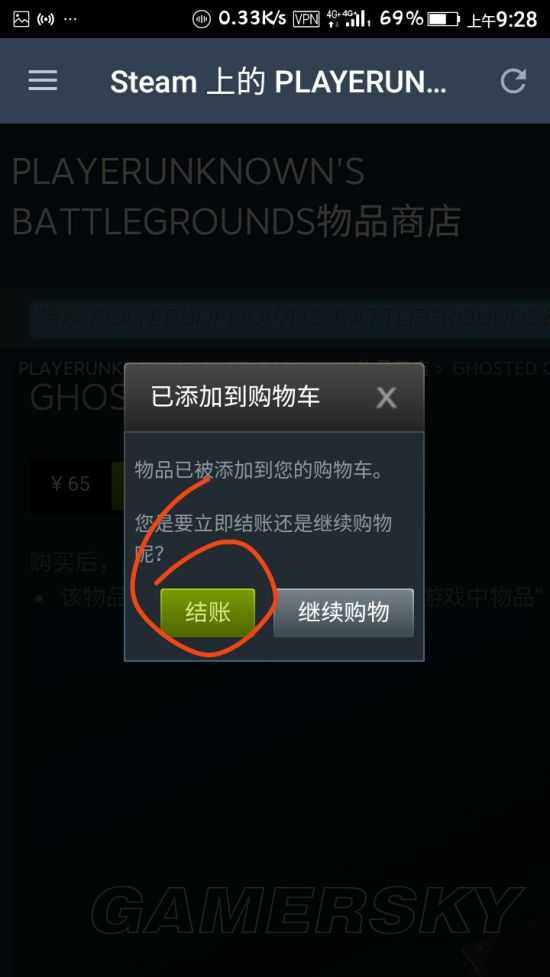Tap the 上午9:28 clock
The image size is (550, 977).
pyautogui.click(x=502, y=20)
